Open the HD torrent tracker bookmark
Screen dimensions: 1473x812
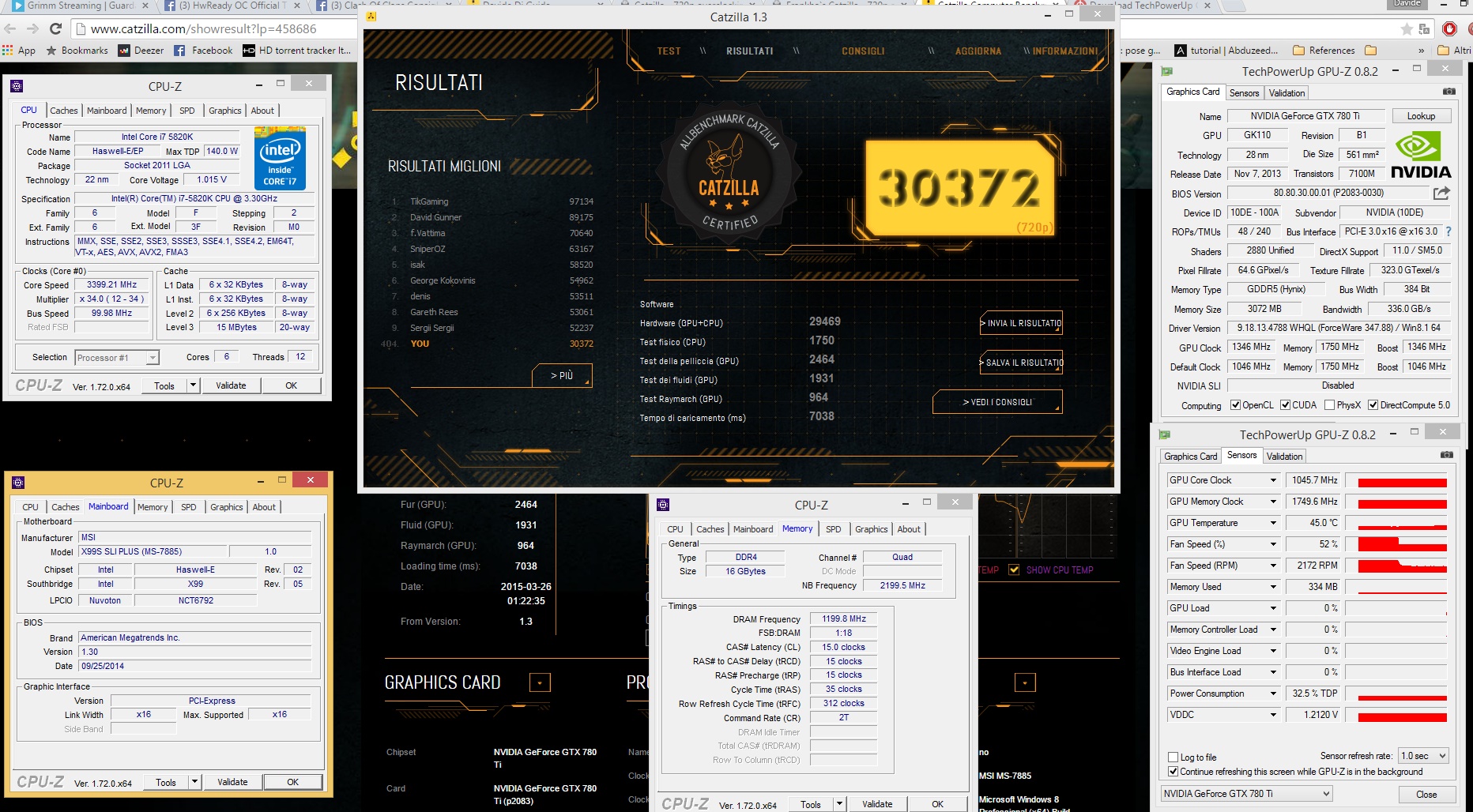click(296, 51)
